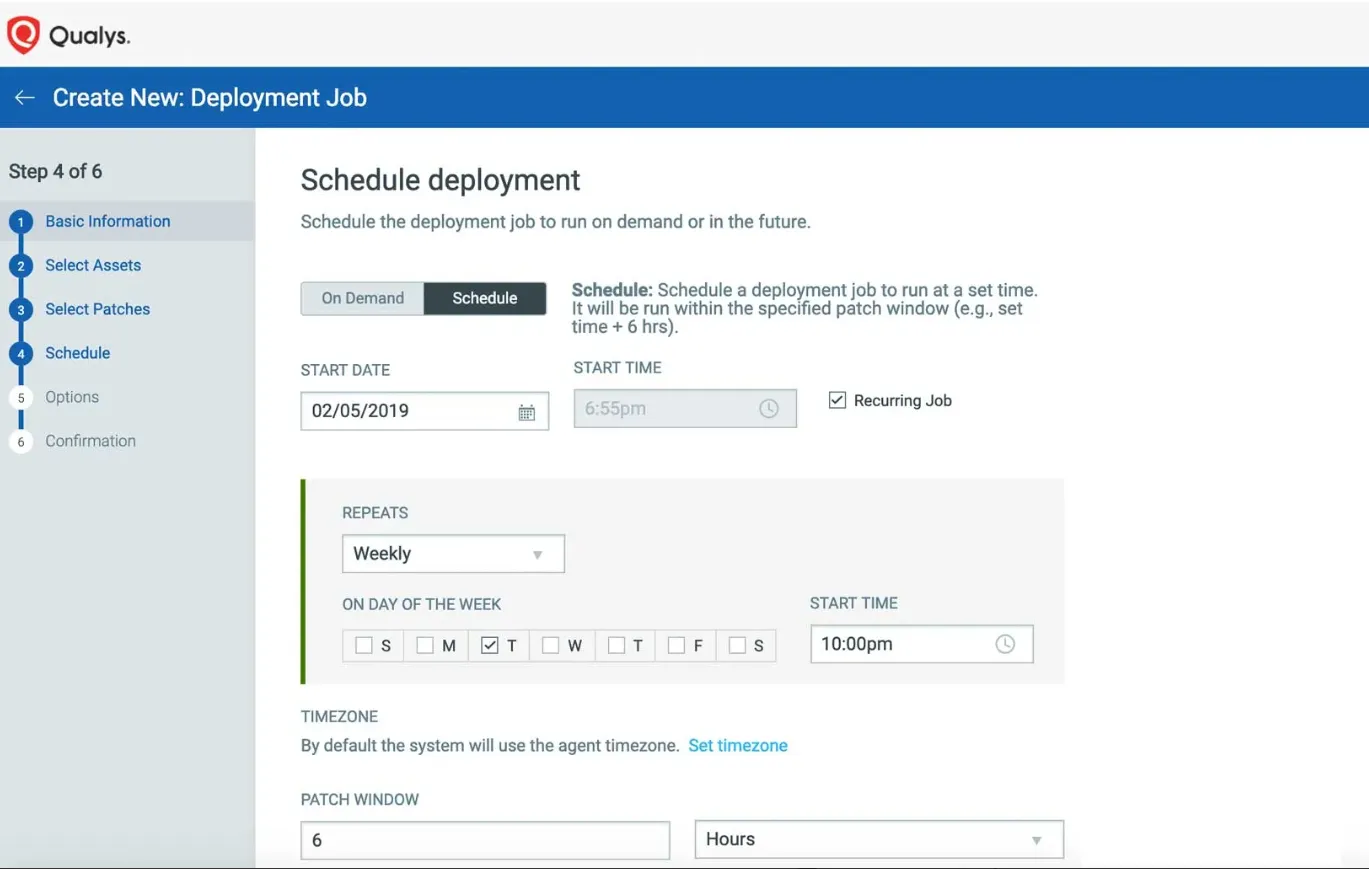The height and width of the screenshot is (869, 1369).
Task: Check the Friday (F) checkbox
Action: [x=676, y=645]
